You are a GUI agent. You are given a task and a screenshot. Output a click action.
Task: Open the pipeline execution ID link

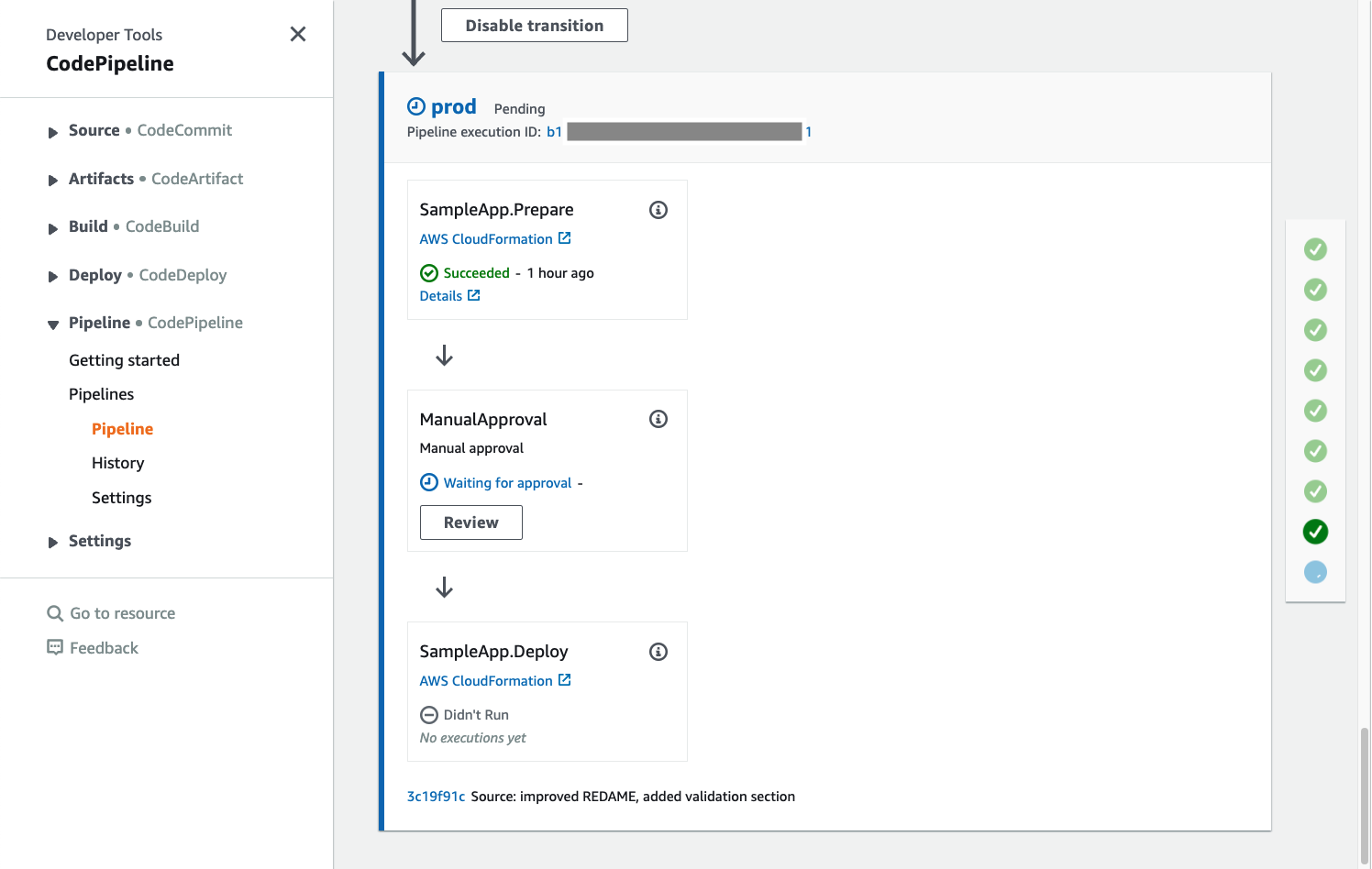coord(679,132)
